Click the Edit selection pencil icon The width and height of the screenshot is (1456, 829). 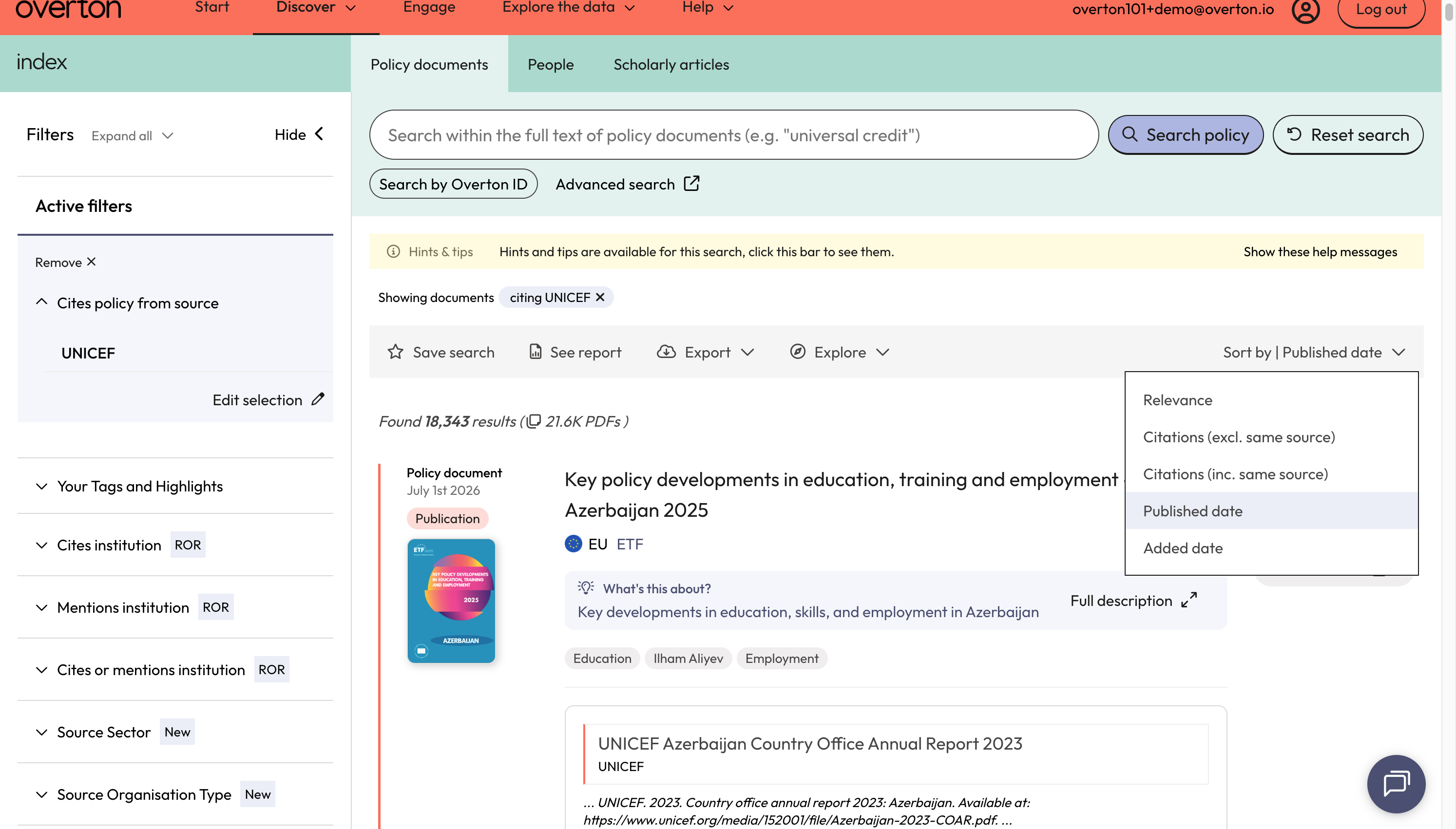318,399
